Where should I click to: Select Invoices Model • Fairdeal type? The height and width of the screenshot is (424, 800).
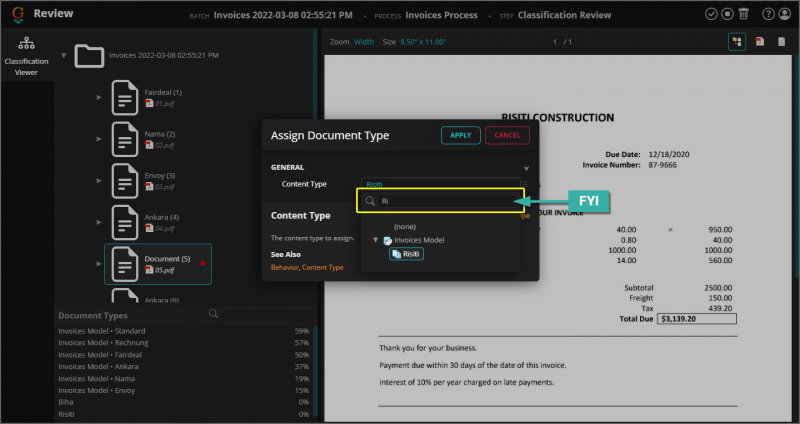[x=184, y=355]
